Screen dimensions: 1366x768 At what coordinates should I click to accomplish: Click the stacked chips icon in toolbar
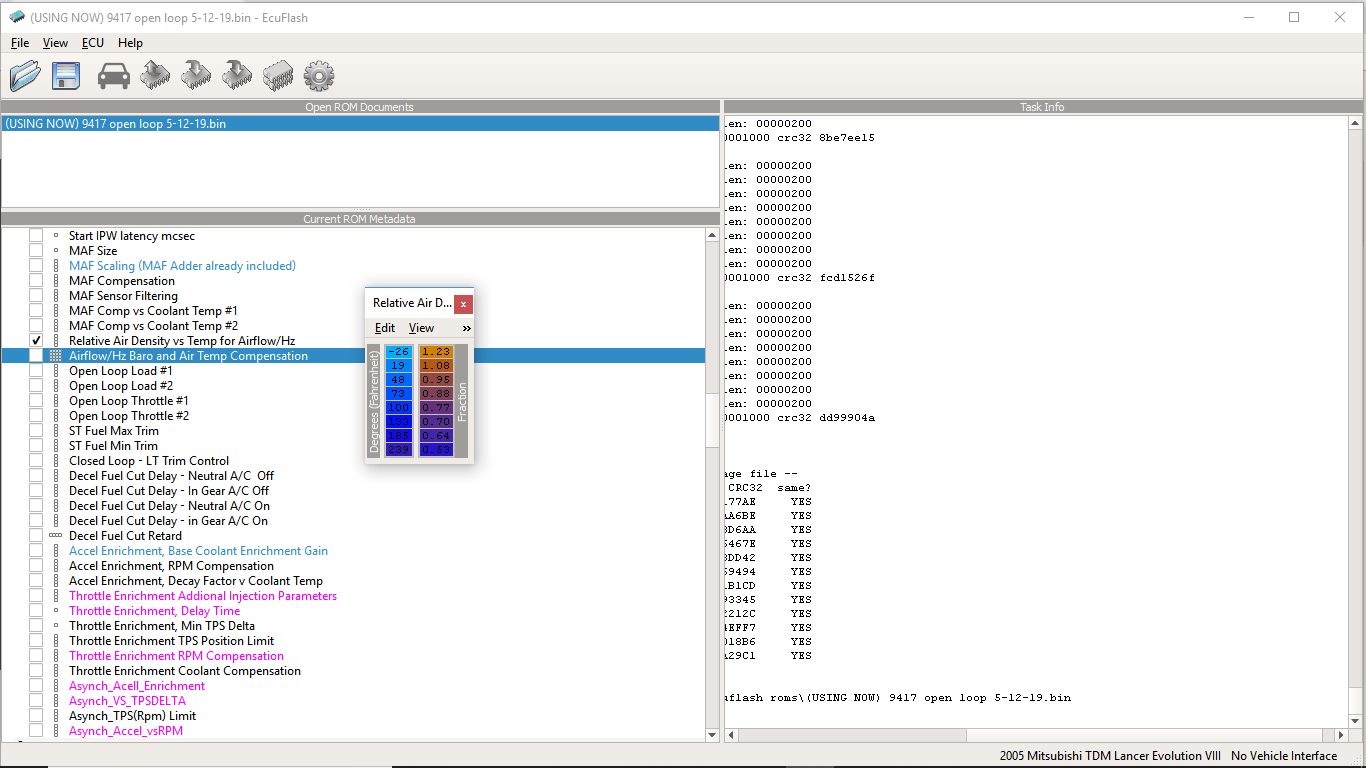[277, 76]
